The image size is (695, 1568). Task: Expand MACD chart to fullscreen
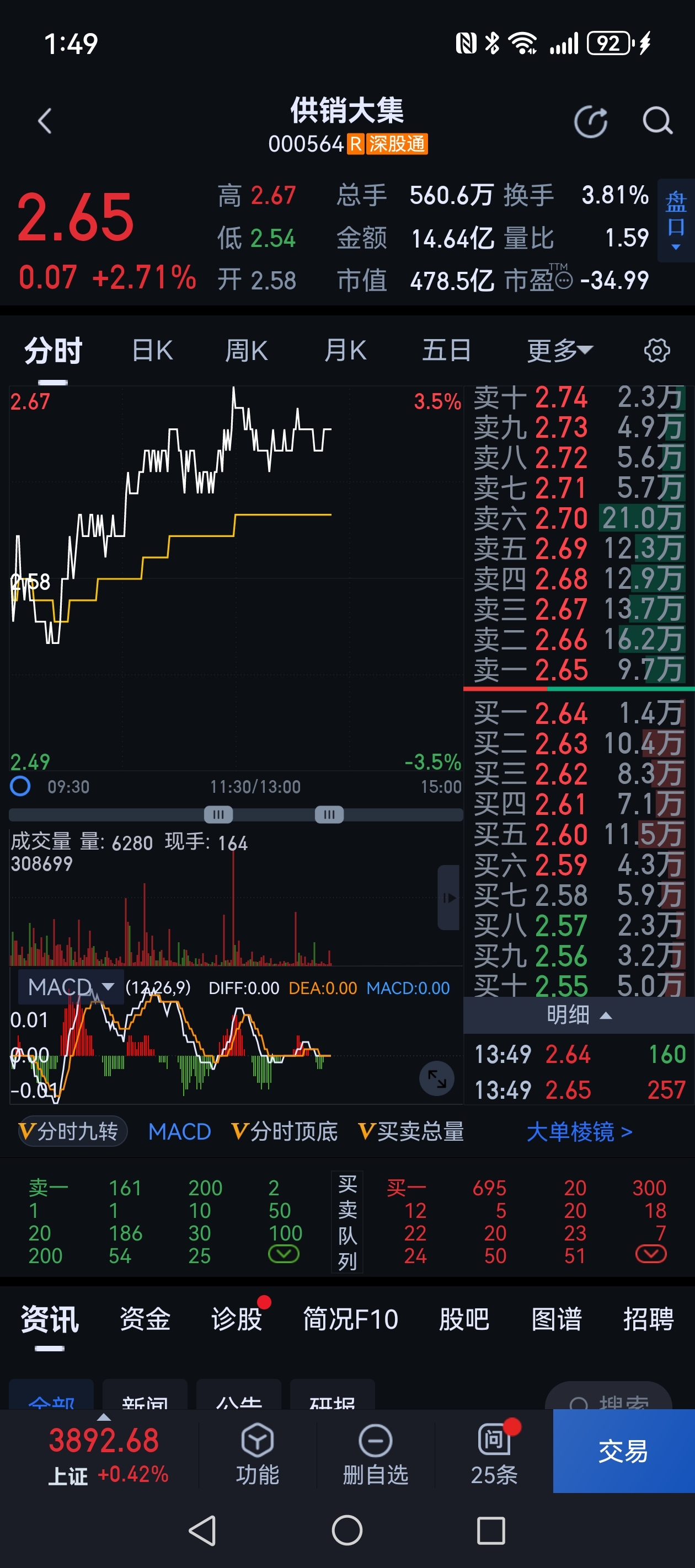(437, 1078)
